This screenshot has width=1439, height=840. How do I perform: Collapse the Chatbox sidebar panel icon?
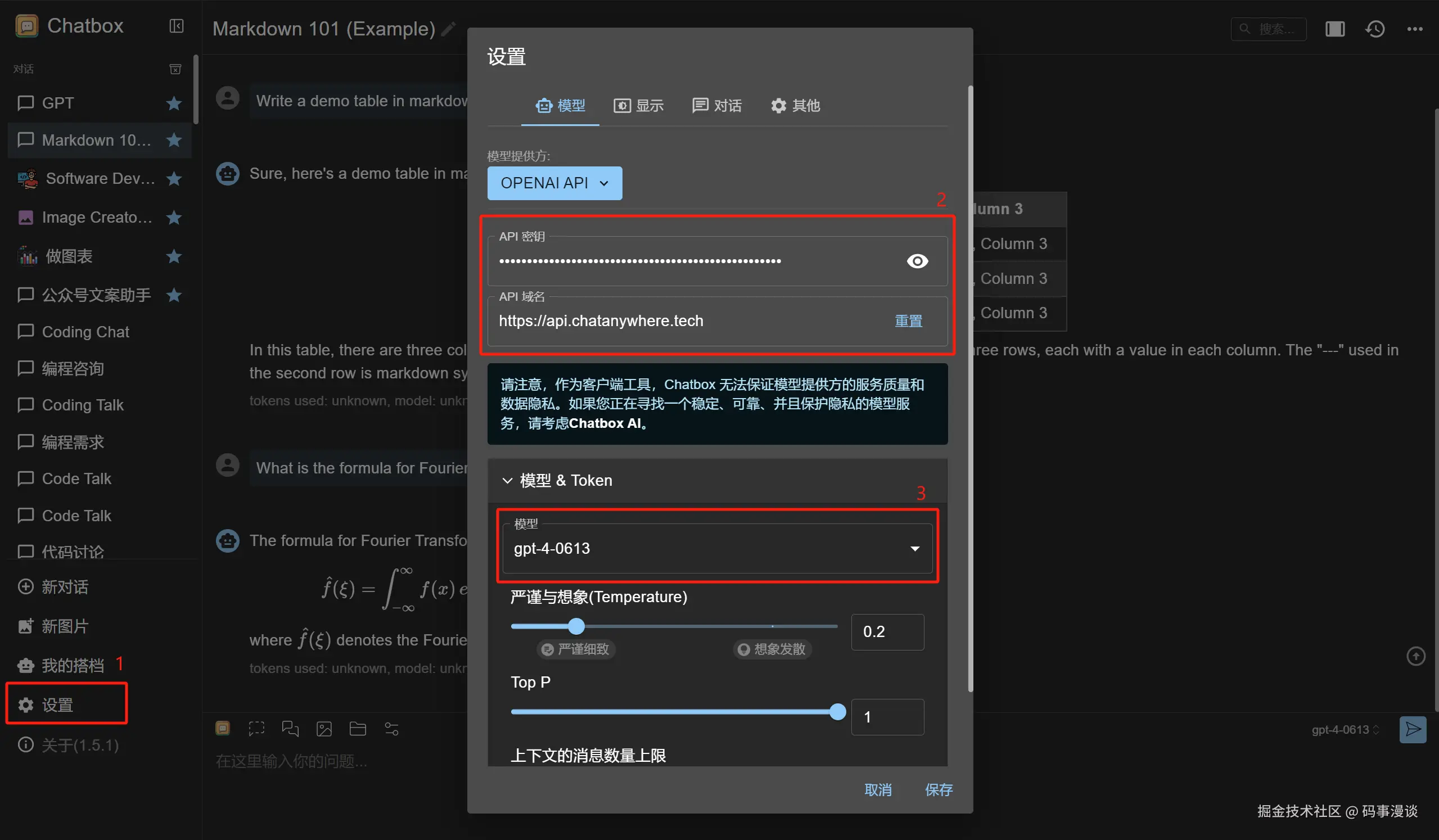pyautogui.click(x=177, y=26)
